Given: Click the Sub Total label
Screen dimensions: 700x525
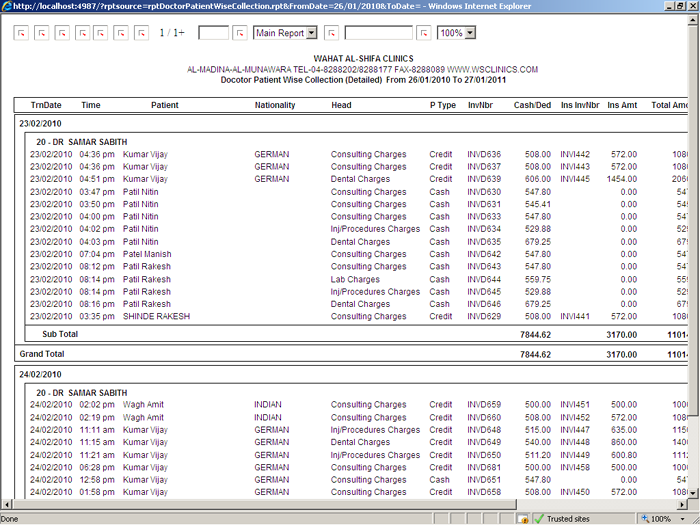Looking at the screenshot, I should (60, 334).
